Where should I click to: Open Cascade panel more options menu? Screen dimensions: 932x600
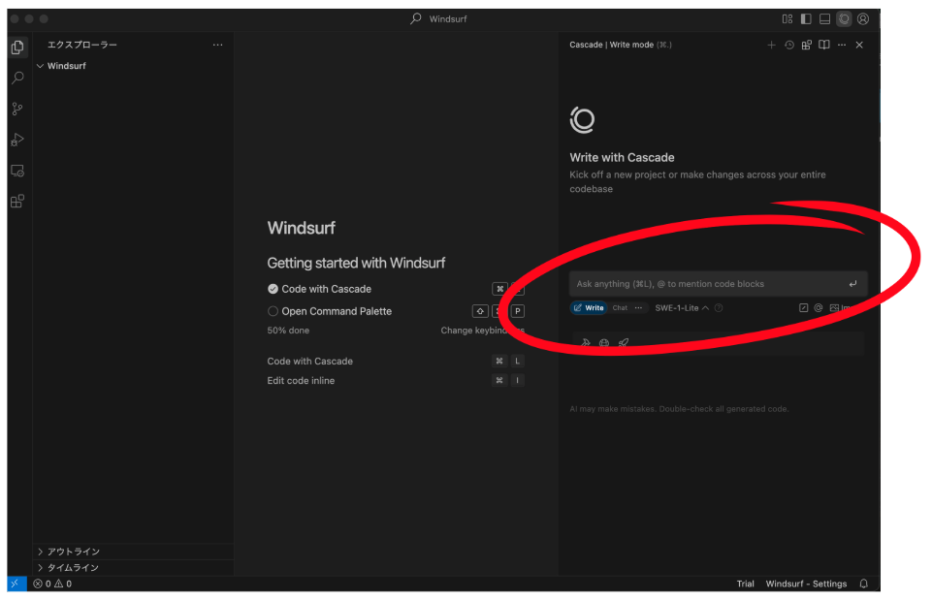[x=842, y=45]
